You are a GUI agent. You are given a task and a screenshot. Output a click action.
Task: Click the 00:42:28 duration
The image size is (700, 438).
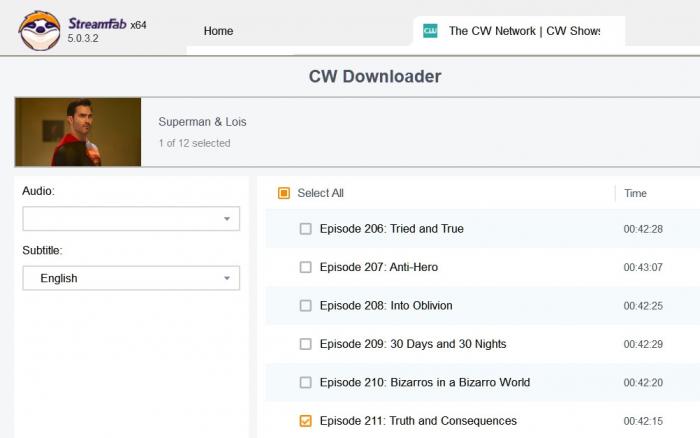click(x=643, y=229)
